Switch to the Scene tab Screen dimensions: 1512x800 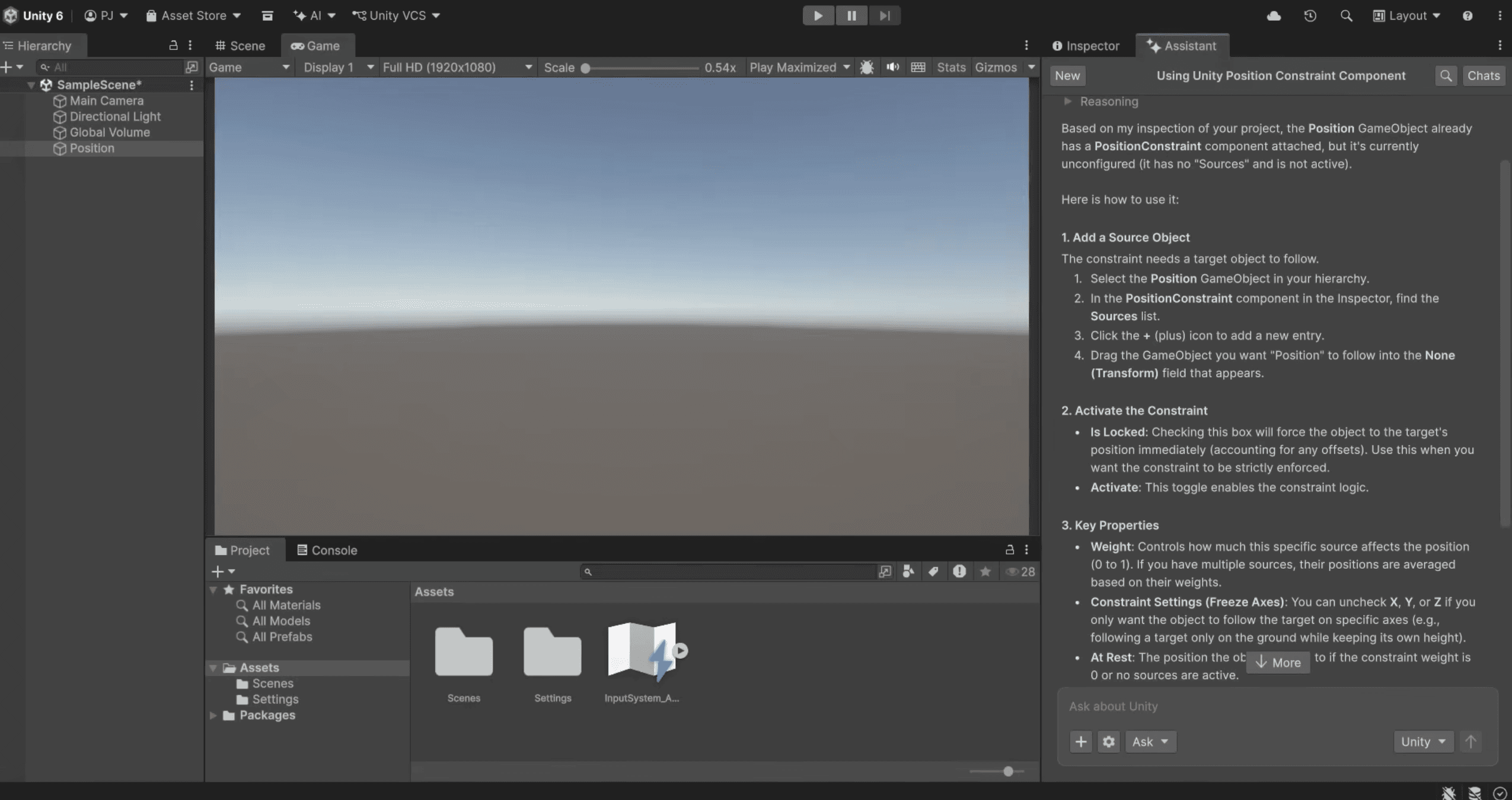(x=240, y=46)
